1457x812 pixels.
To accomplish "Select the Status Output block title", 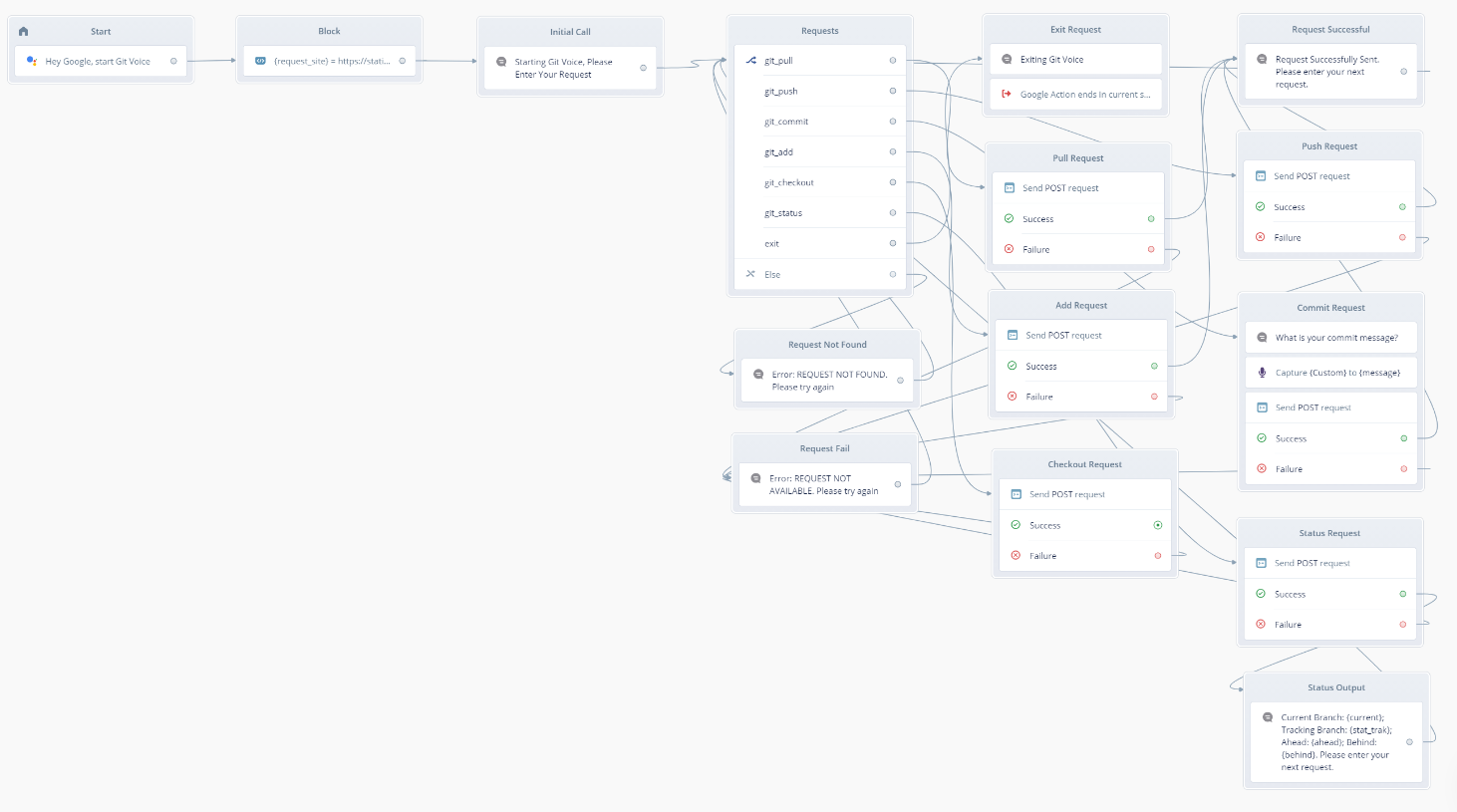I will [1336, 687].
